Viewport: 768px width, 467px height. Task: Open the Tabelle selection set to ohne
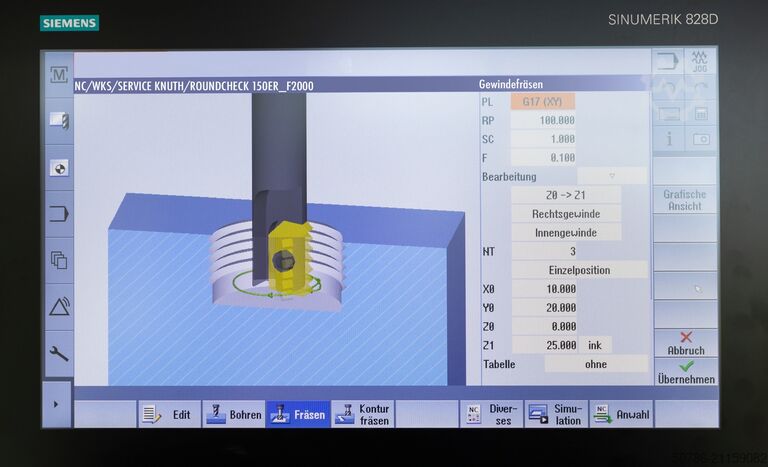(595, 364)
